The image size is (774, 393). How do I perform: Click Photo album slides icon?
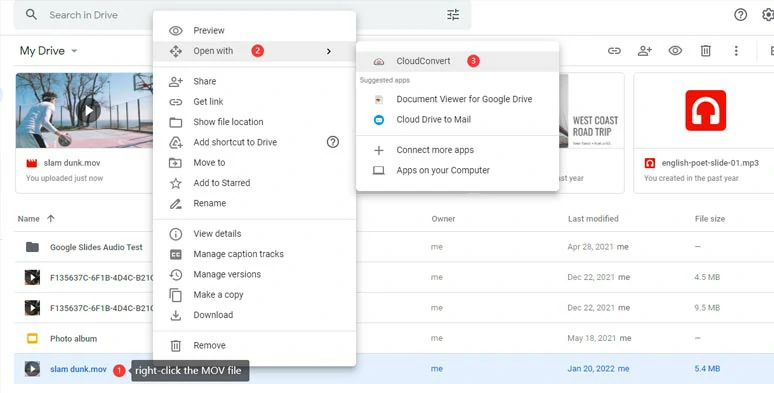[32, 339]
